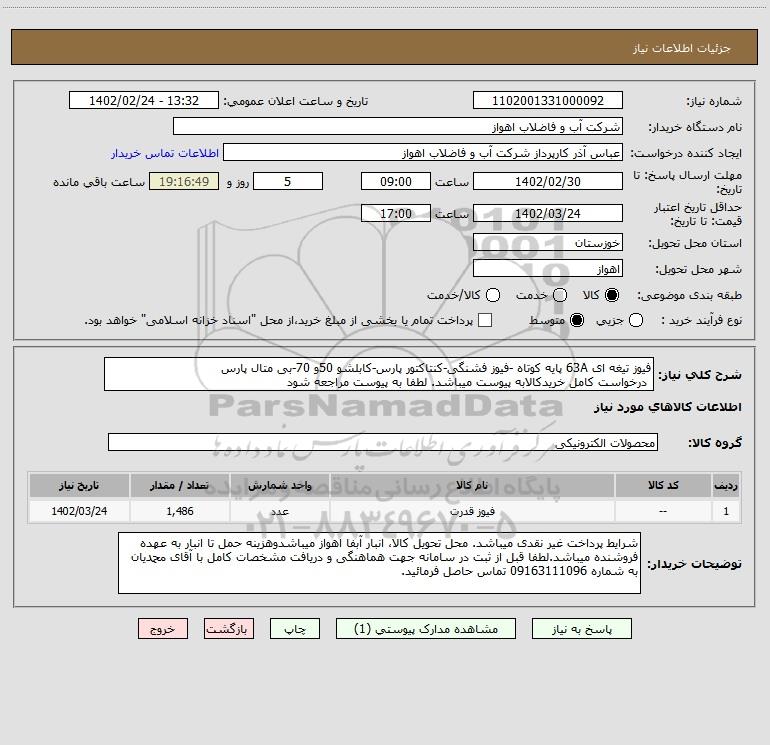Click the price validity date 1402/03/24 field
Image resolution: width=770 pixels, height=745 pixels.
click(x=548, y=213)
